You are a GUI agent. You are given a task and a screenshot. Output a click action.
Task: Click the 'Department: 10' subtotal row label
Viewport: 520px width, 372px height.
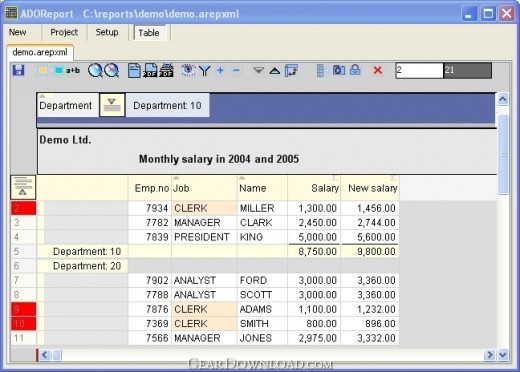pos(87,251)
